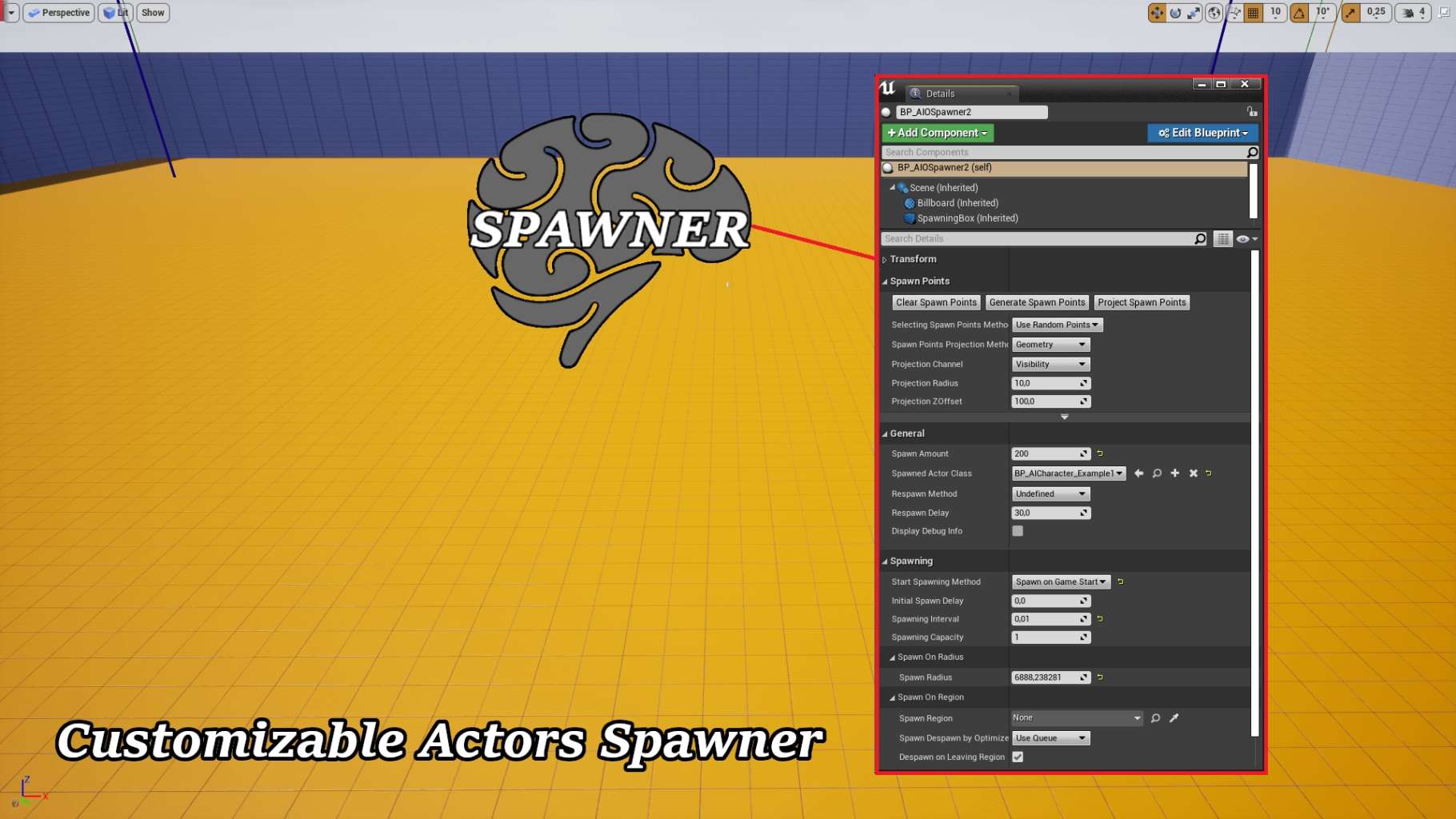Viewport: 1456px width, 819px height.
Task: Open the Perspective view mode menu
Action: [59, 13]
